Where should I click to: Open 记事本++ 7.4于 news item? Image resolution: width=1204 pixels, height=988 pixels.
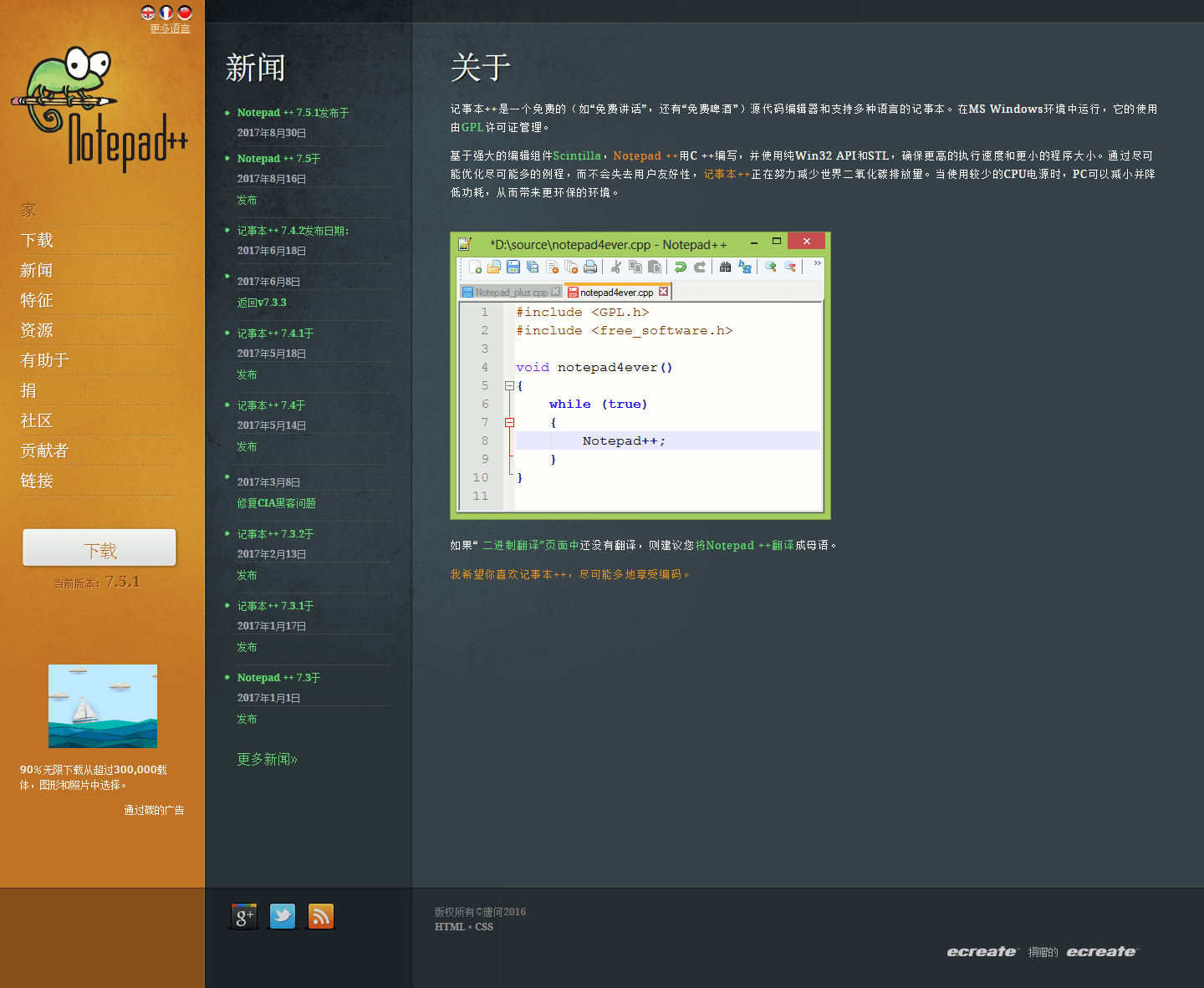pyautogui.click(x=271, y=405)
